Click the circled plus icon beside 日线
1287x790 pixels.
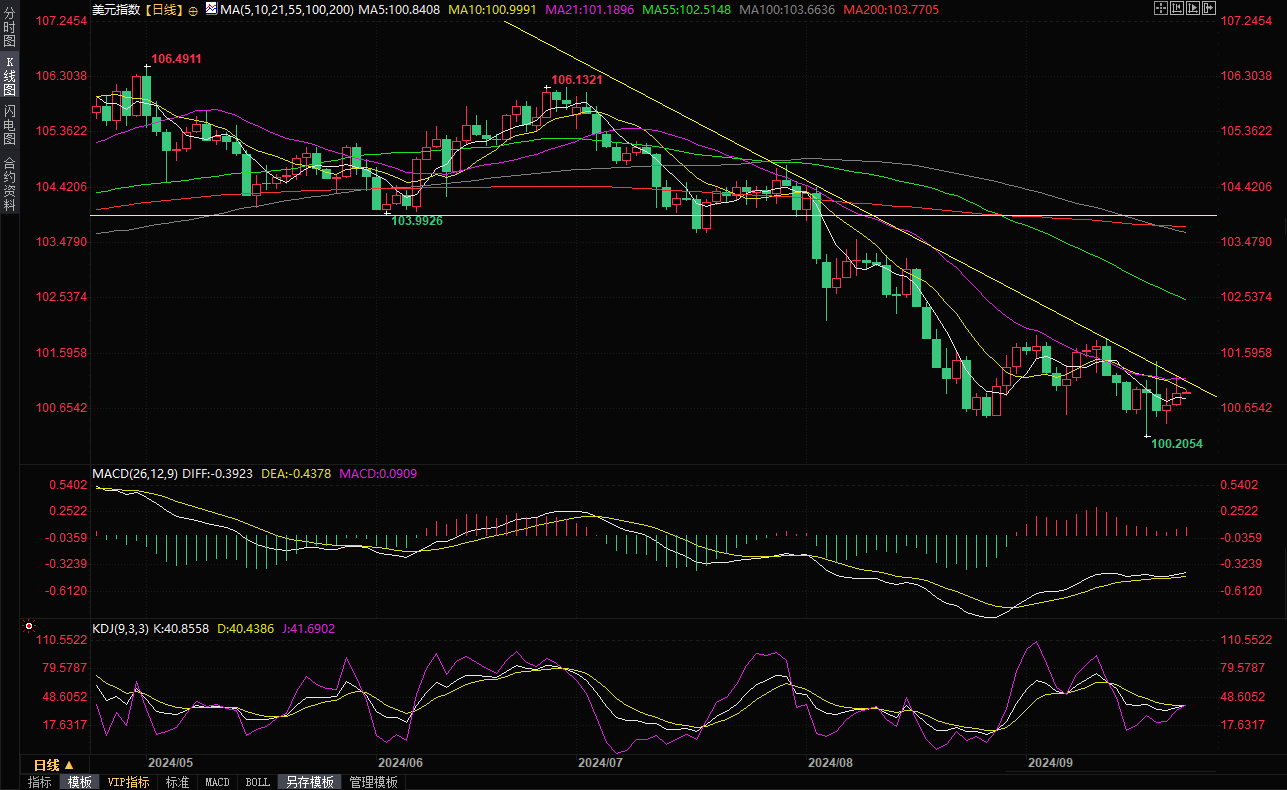pos(193,11)
